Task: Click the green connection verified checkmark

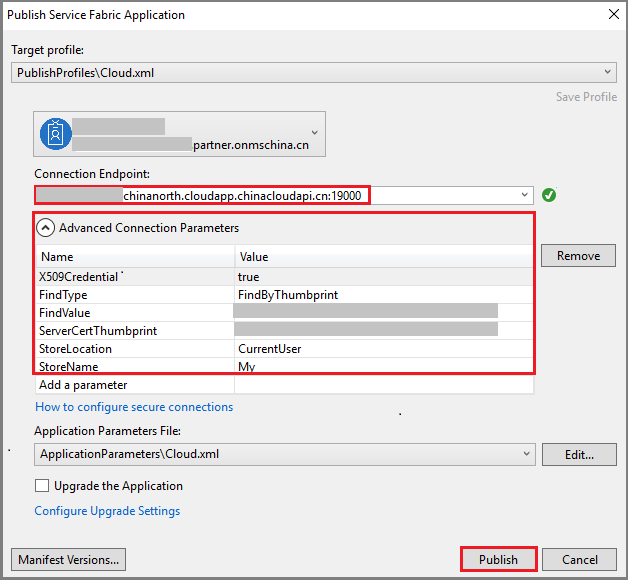Action: pyautogui.click(x=549, y=195)
